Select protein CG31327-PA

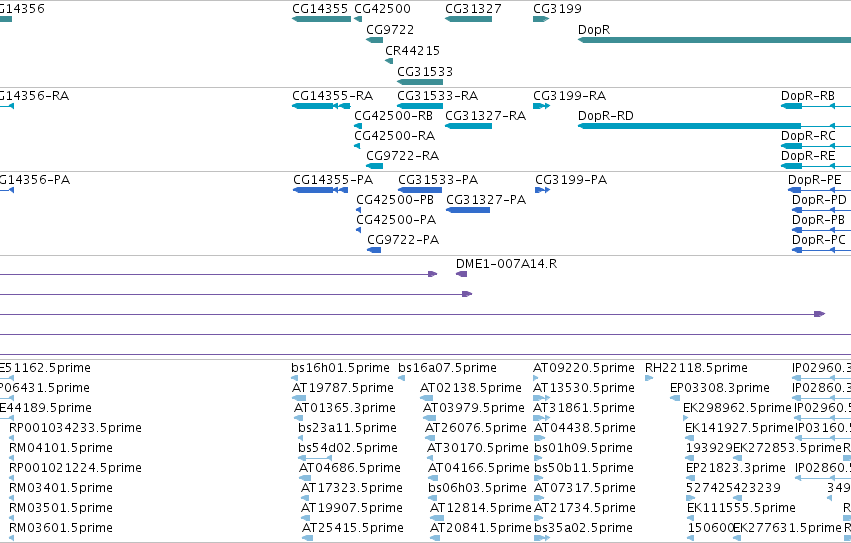point(468,210)
